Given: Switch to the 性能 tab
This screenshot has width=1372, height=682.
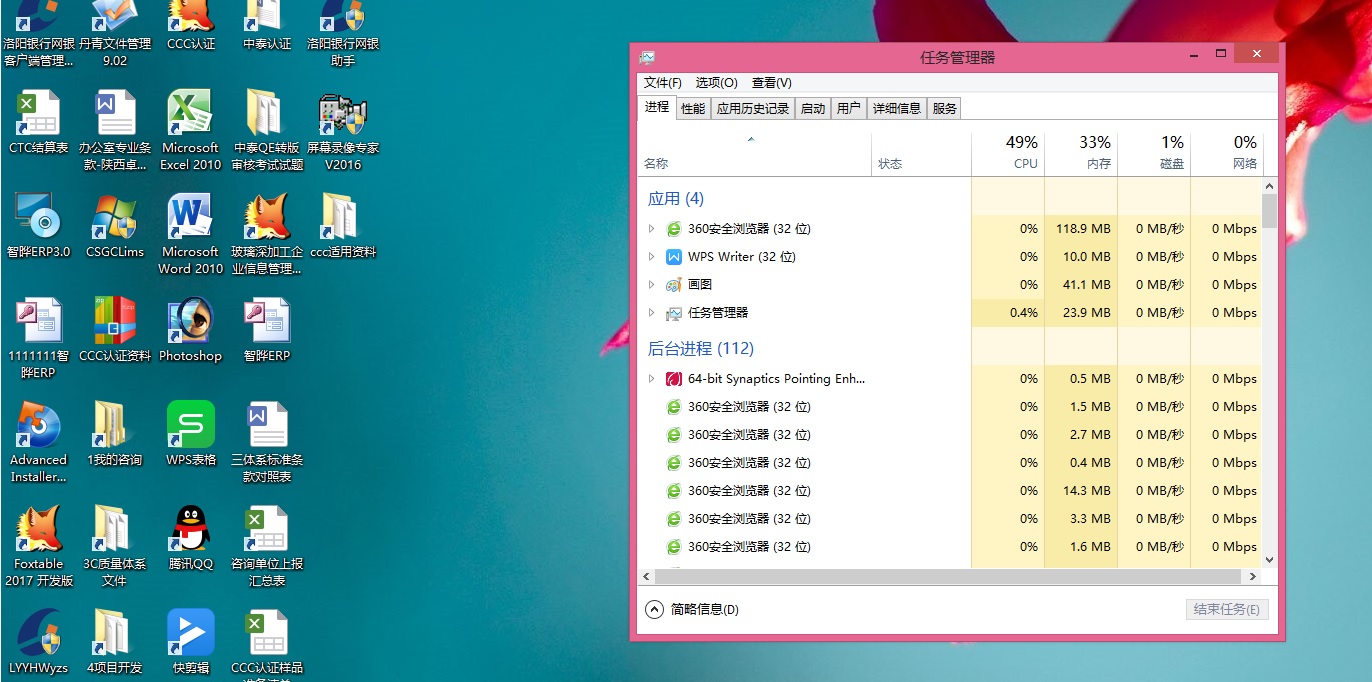Looking at the screenshot, I should click(x=693, y=108).
